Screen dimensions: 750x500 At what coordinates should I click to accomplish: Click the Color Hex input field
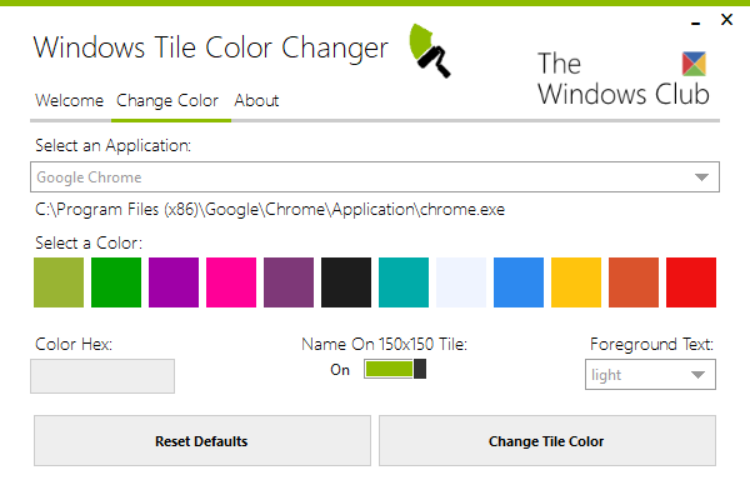[x=103, y=376]
